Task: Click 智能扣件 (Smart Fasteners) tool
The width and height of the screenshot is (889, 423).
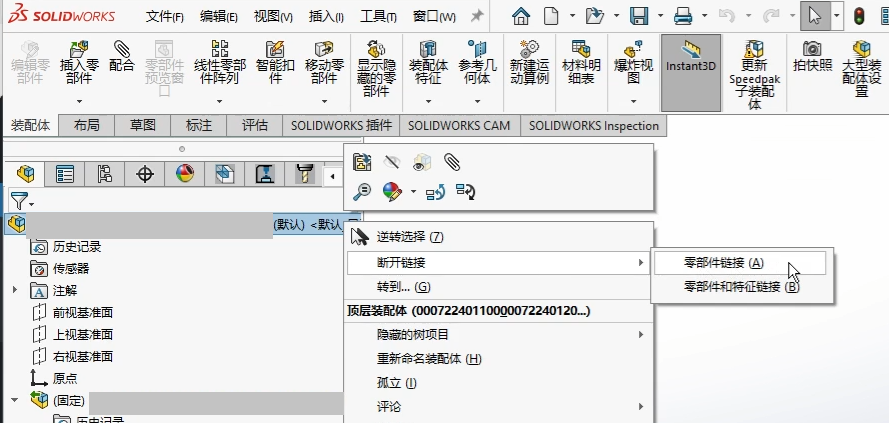Action: coord(275,62)
